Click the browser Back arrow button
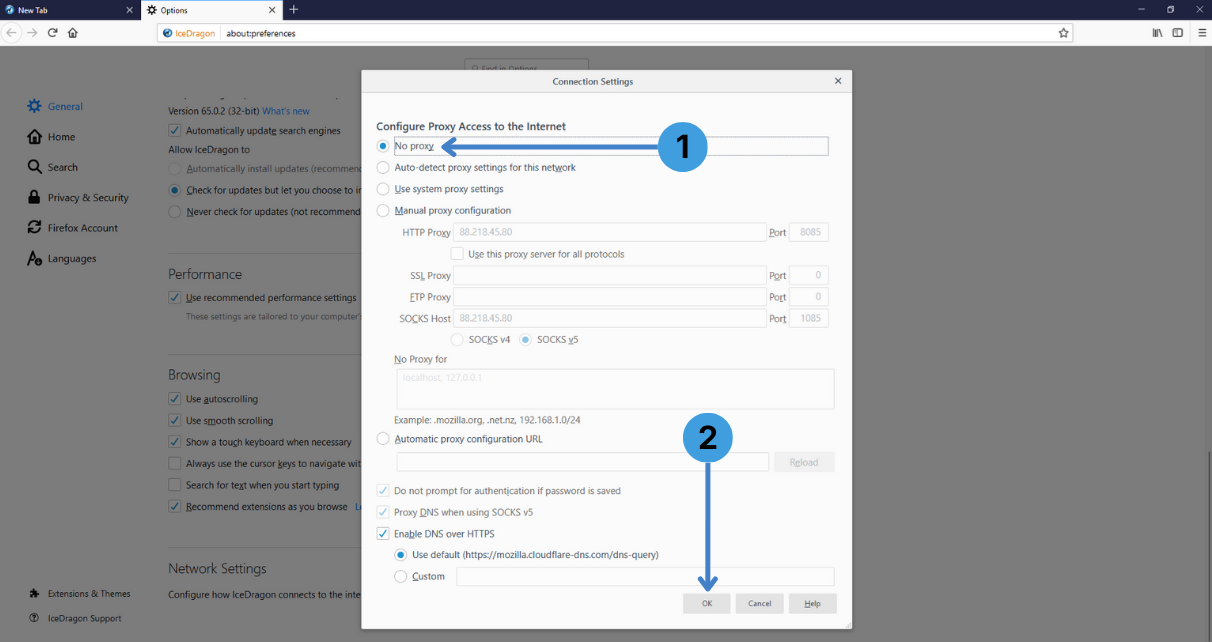 (x=12, y=33)
